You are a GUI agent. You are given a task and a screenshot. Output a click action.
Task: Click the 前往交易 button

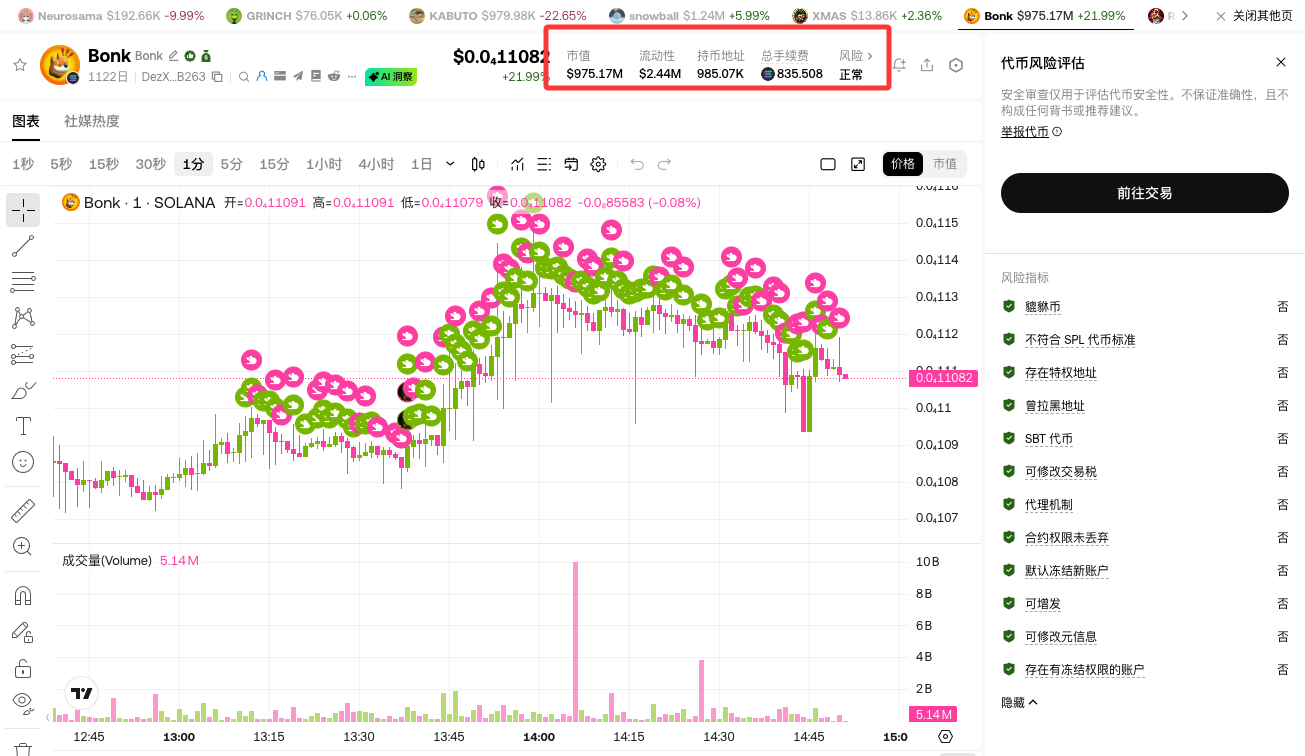click(x=1144, y=193)
